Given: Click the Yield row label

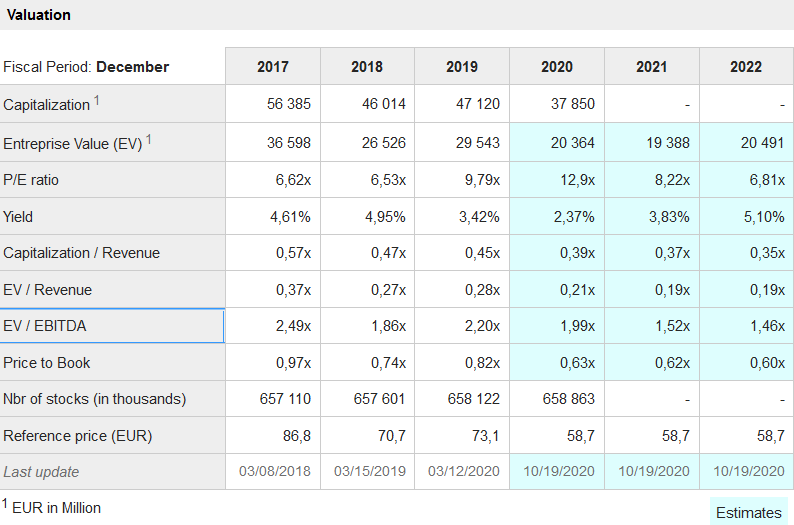Looking at the screenshot, I should (x=18, y=216).
